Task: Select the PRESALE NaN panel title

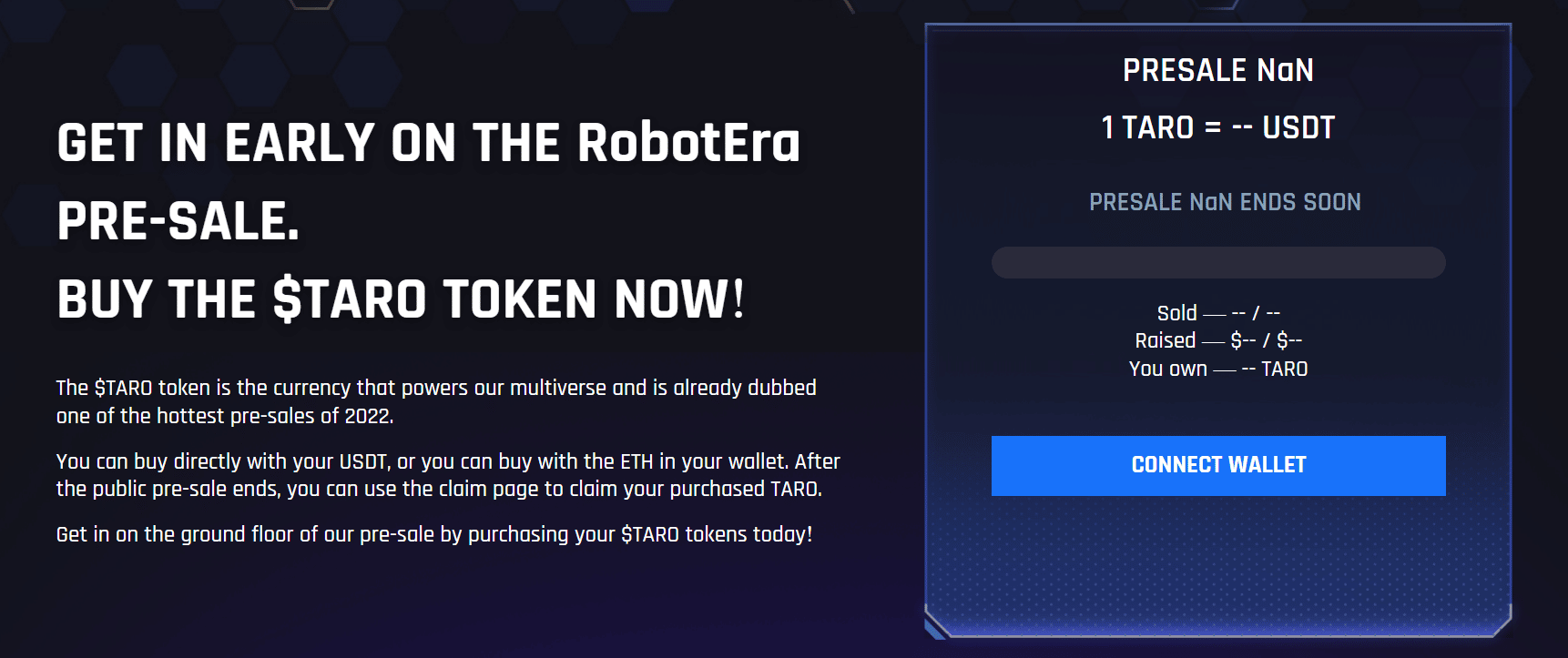Action: (1218, 70)
